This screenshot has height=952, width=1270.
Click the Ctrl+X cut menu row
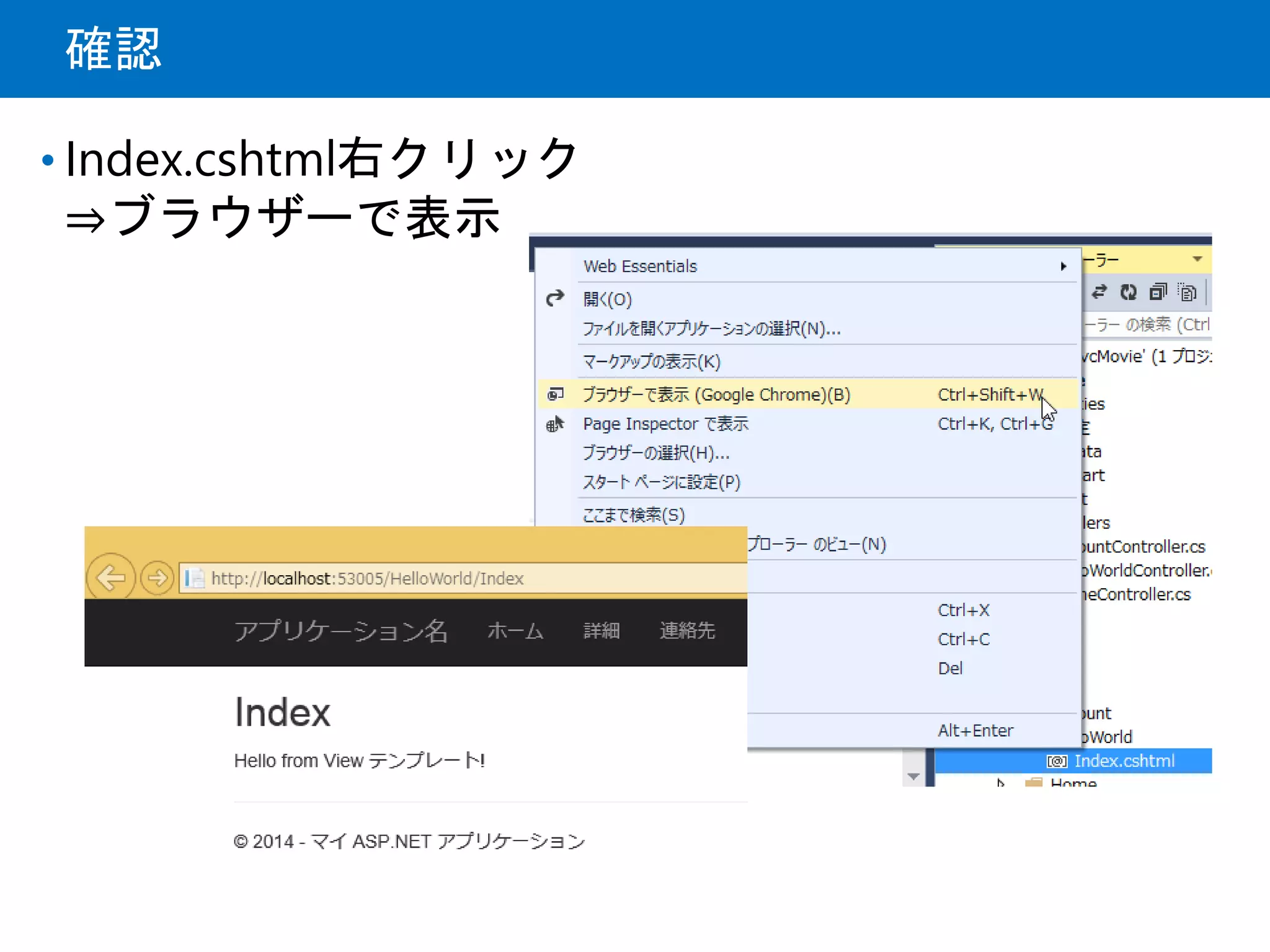click(x=913, y=610)
